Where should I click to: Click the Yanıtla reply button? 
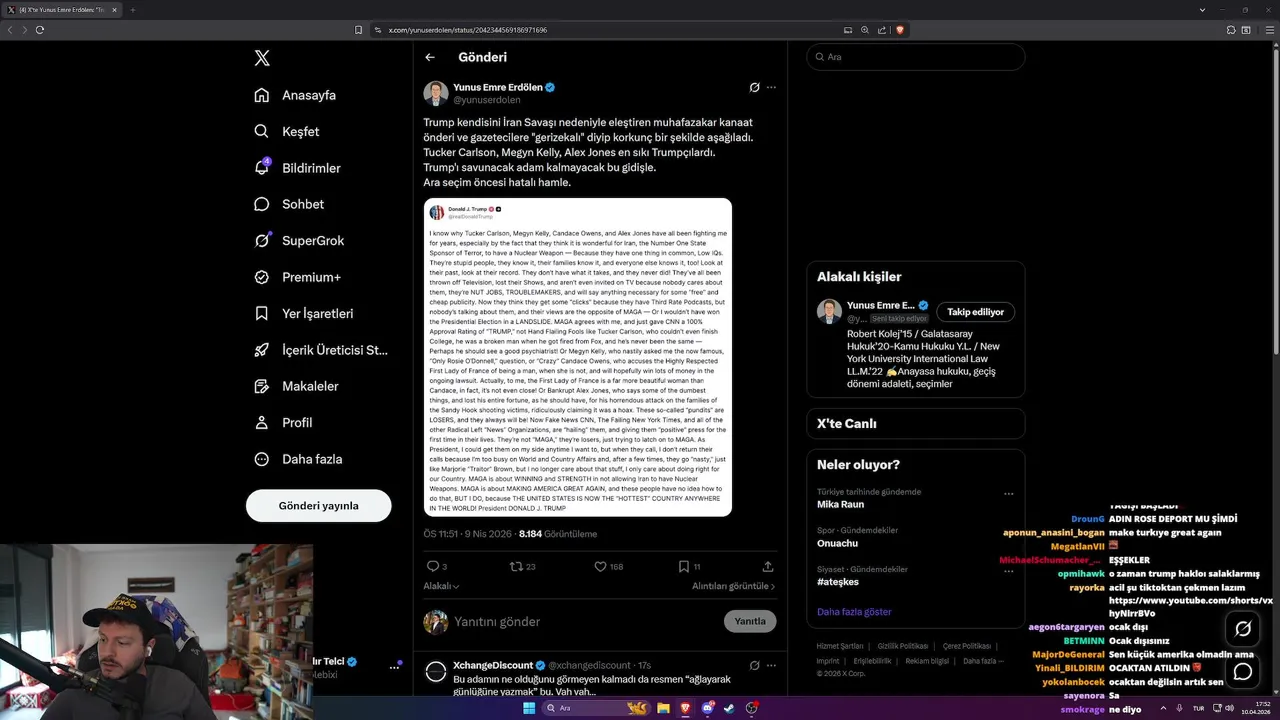(750, 621)
